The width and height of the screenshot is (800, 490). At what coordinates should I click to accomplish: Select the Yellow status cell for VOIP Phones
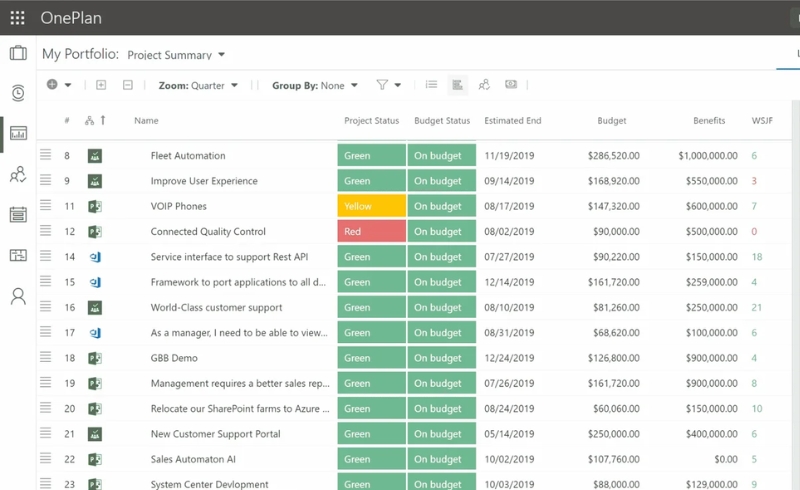[371, 206]
